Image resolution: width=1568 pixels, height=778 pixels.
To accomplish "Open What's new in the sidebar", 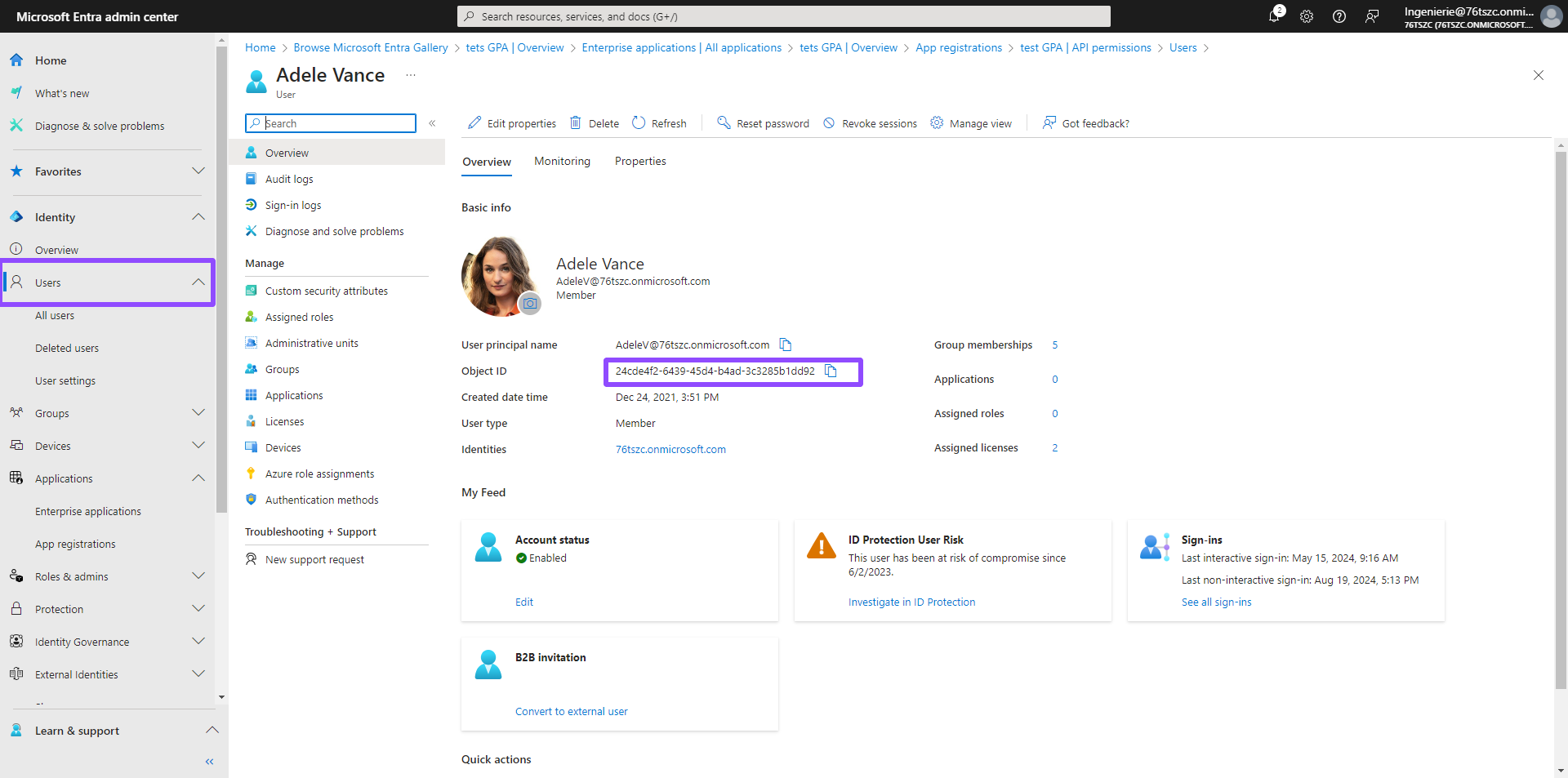I will (62, 93).
